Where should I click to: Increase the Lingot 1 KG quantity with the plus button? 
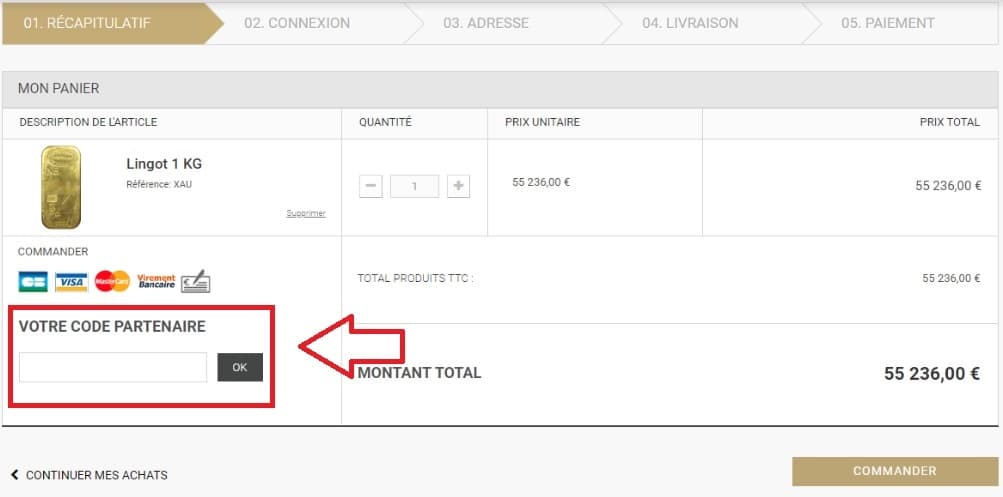click(458, 186)
